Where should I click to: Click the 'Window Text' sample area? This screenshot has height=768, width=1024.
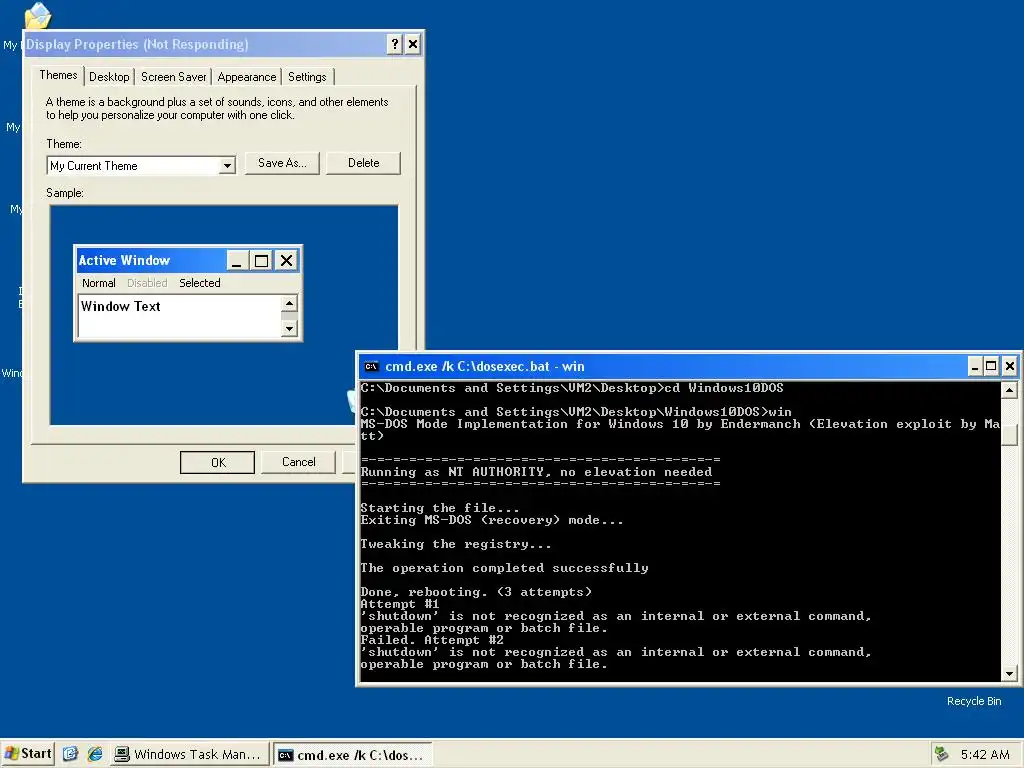121,306
